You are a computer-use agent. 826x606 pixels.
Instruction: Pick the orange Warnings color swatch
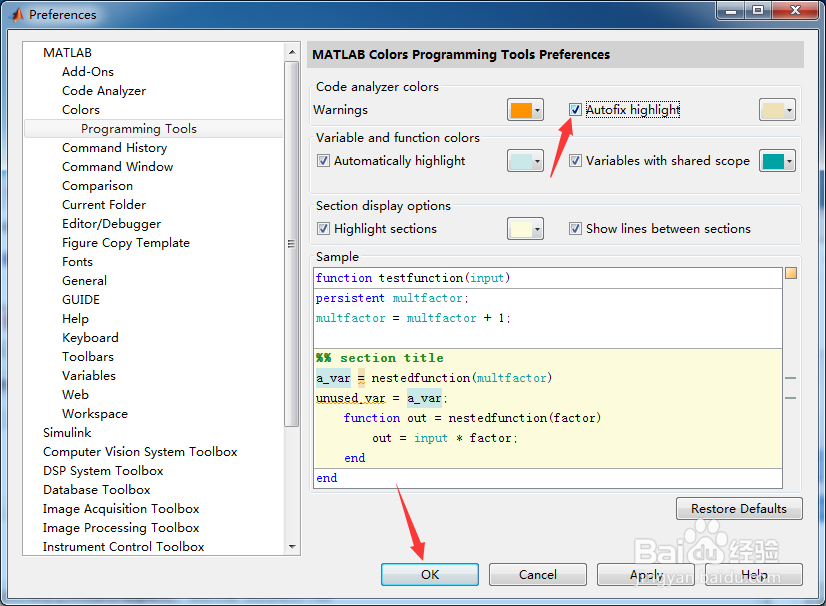point(521,110)
